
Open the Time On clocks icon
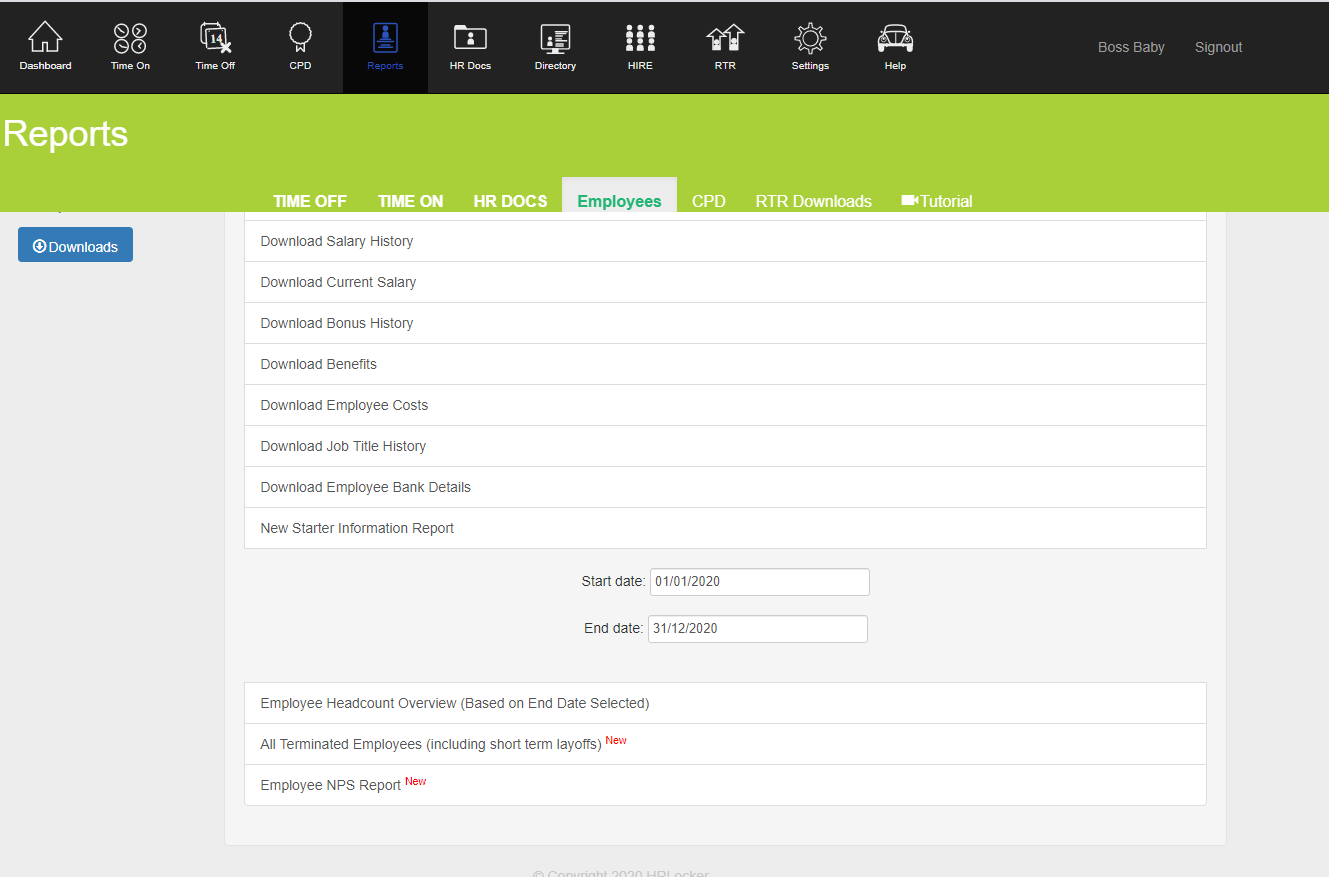(x=130, y=40)
